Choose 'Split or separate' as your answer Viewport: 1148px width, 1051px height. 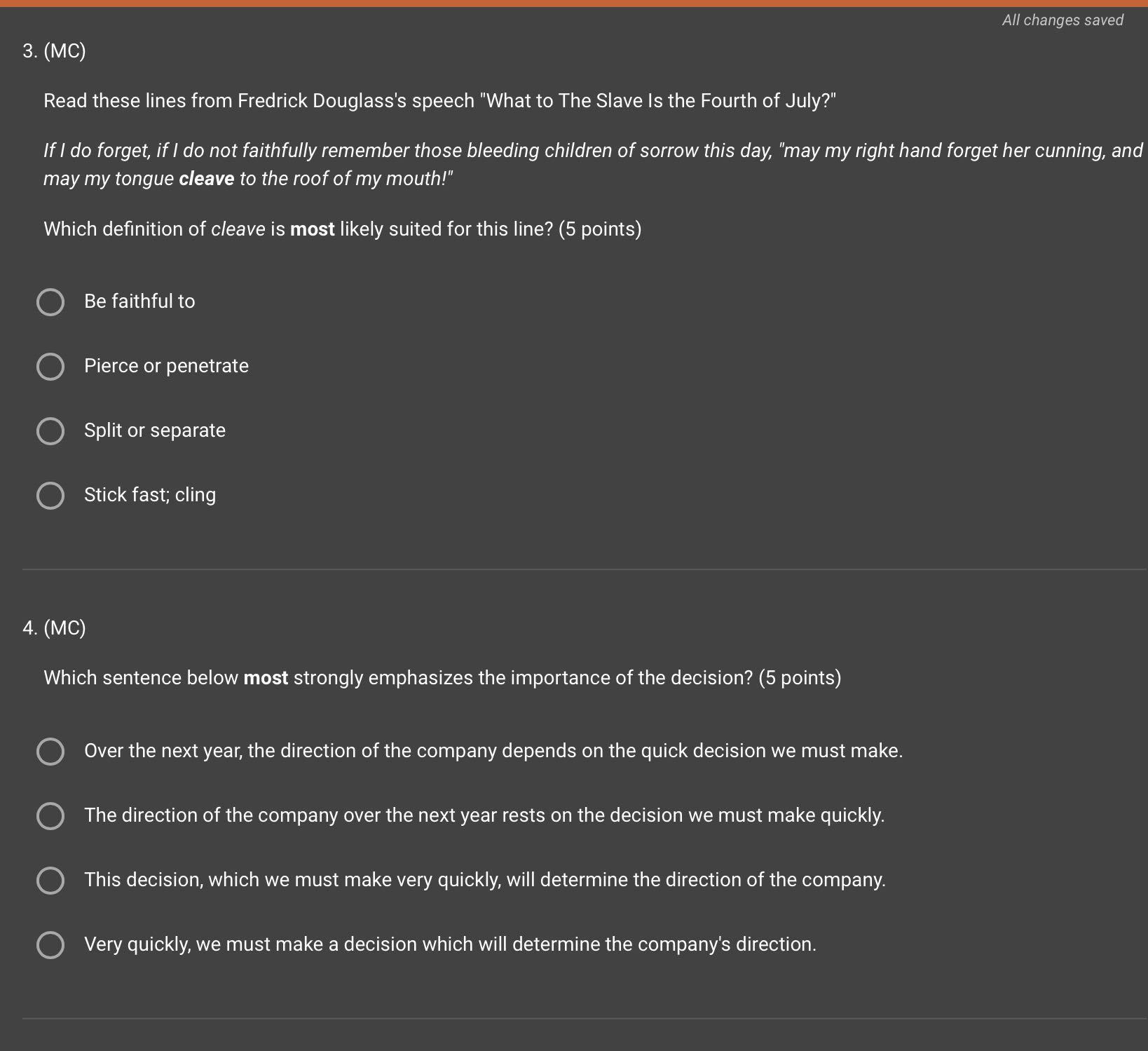[50, 431]
